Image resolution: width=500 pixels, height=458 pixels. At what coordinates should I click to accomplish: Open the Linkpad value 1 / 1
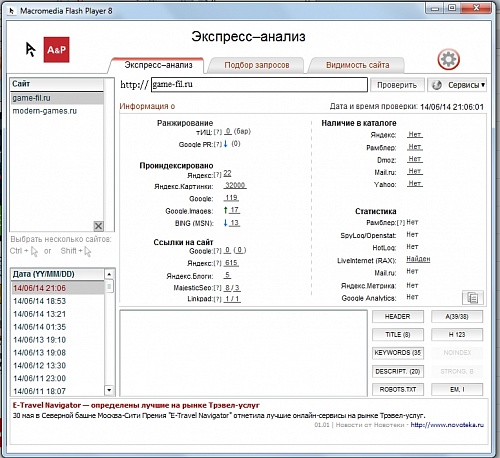(x=232, y=299)
